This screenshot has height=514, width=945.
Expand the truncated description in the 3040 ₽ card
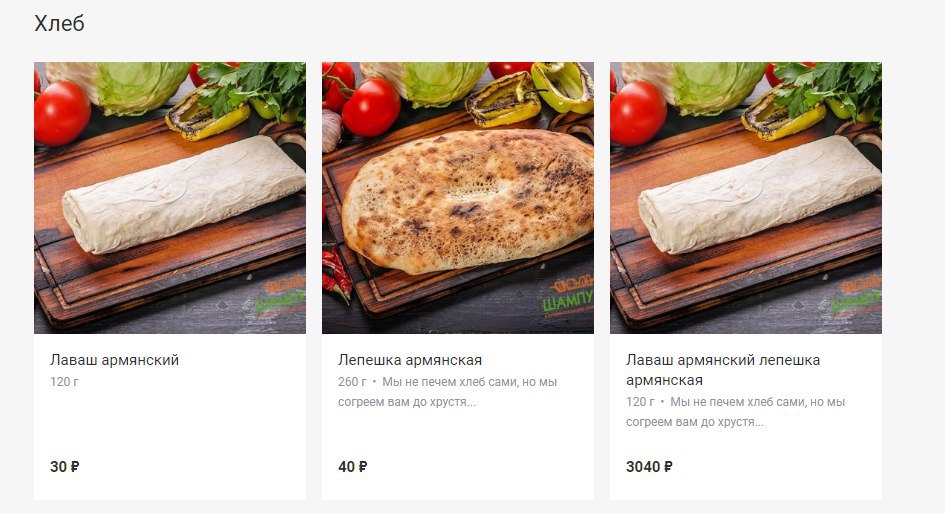click(735, 412)
